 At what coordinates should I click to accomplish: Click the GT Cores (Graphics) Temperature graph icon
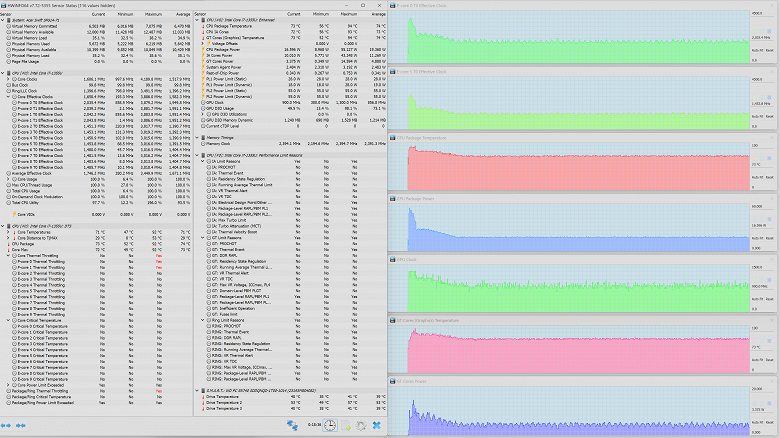[392, 321]
